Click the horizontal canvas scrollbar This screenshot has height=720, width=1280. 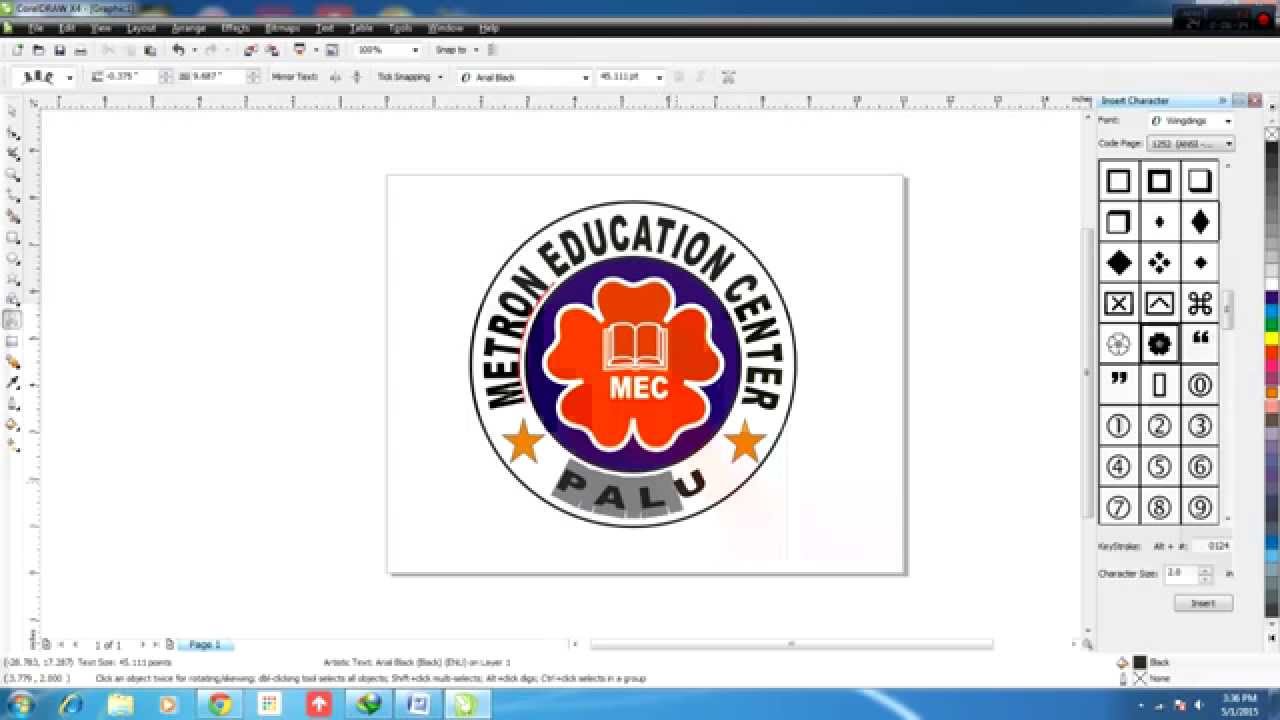791,645
